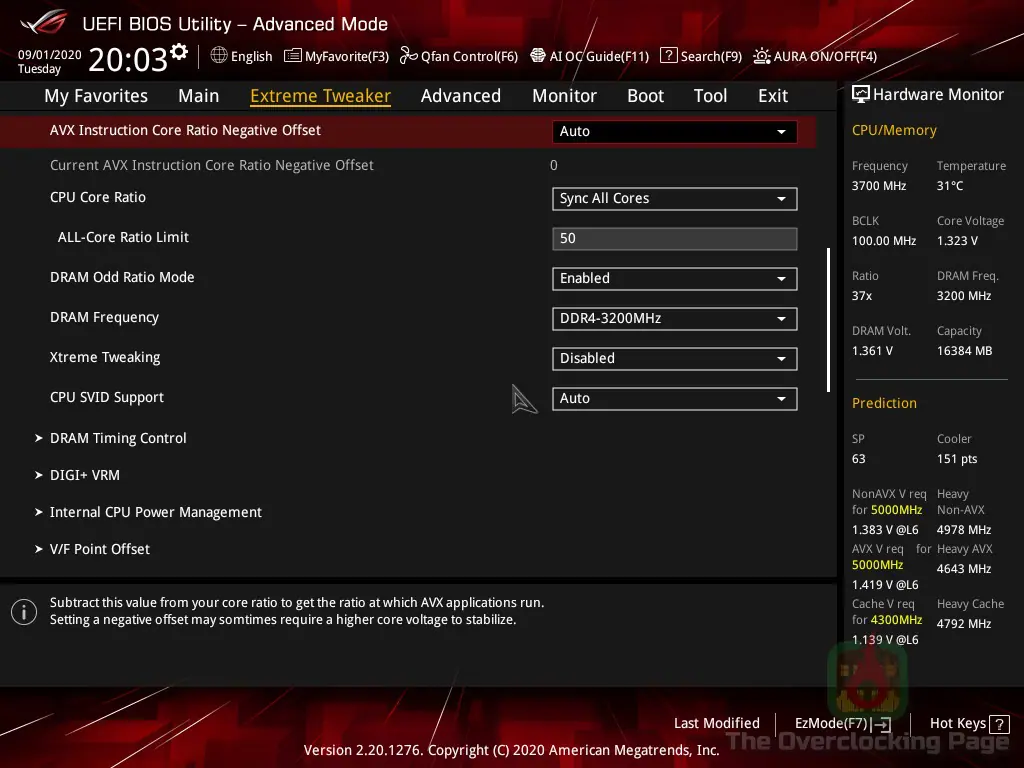
Task: Click the ALL-Core Ratio Limit field
Action: (673, 238)
